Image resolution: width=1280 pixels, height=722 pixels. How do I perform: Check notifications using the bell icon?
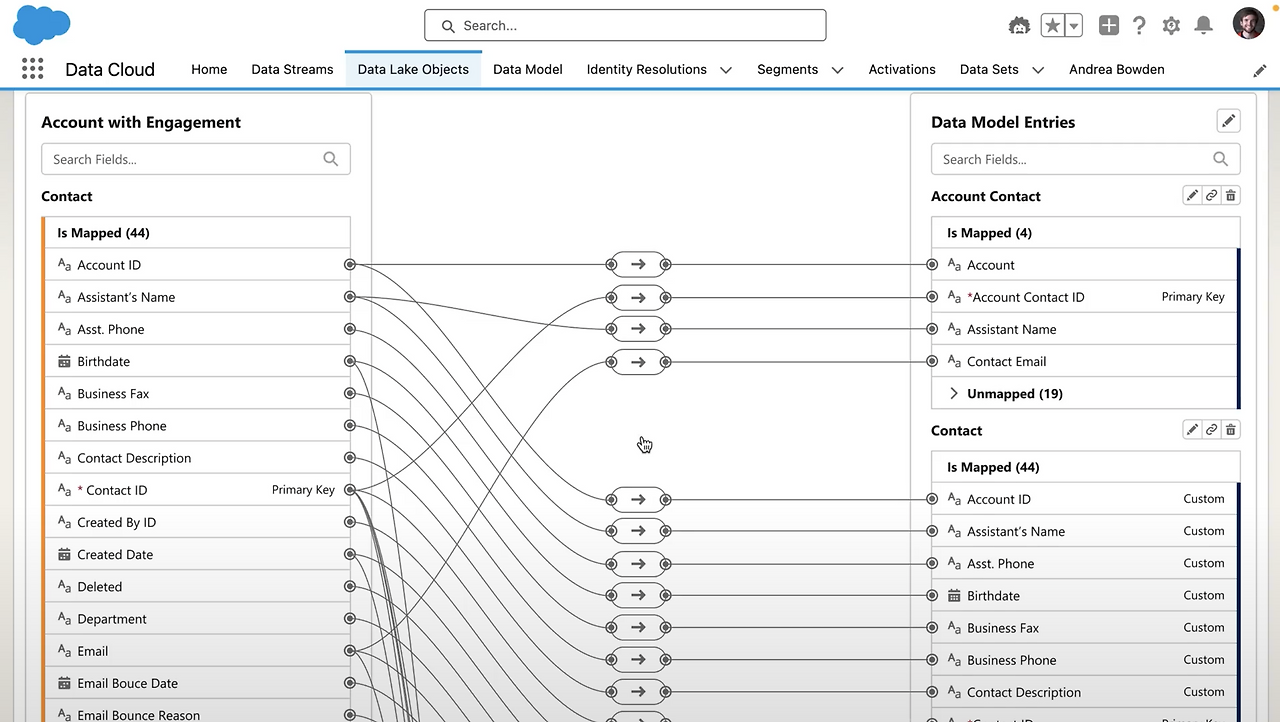coord(1203,24)
